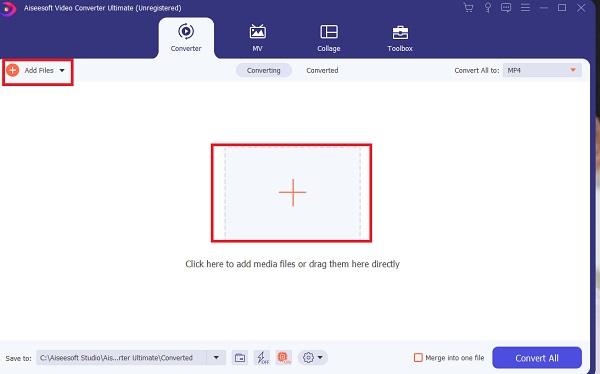
Task: Show the Converted list
Action: click(x=322, y=70)
